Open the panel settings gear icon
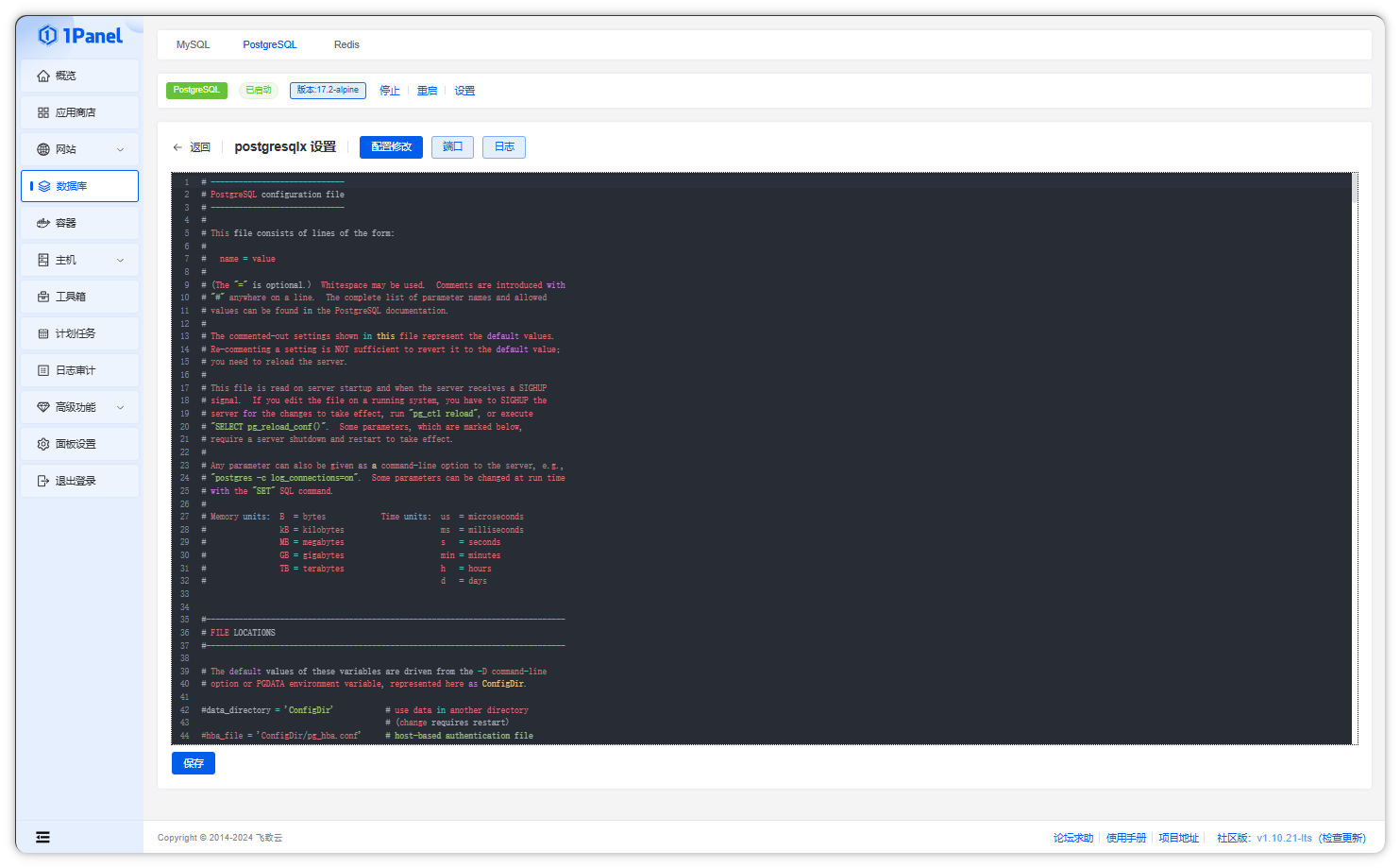Image resolution: width=1400 pixels, height=868 pixels. [x=43, y=444]
